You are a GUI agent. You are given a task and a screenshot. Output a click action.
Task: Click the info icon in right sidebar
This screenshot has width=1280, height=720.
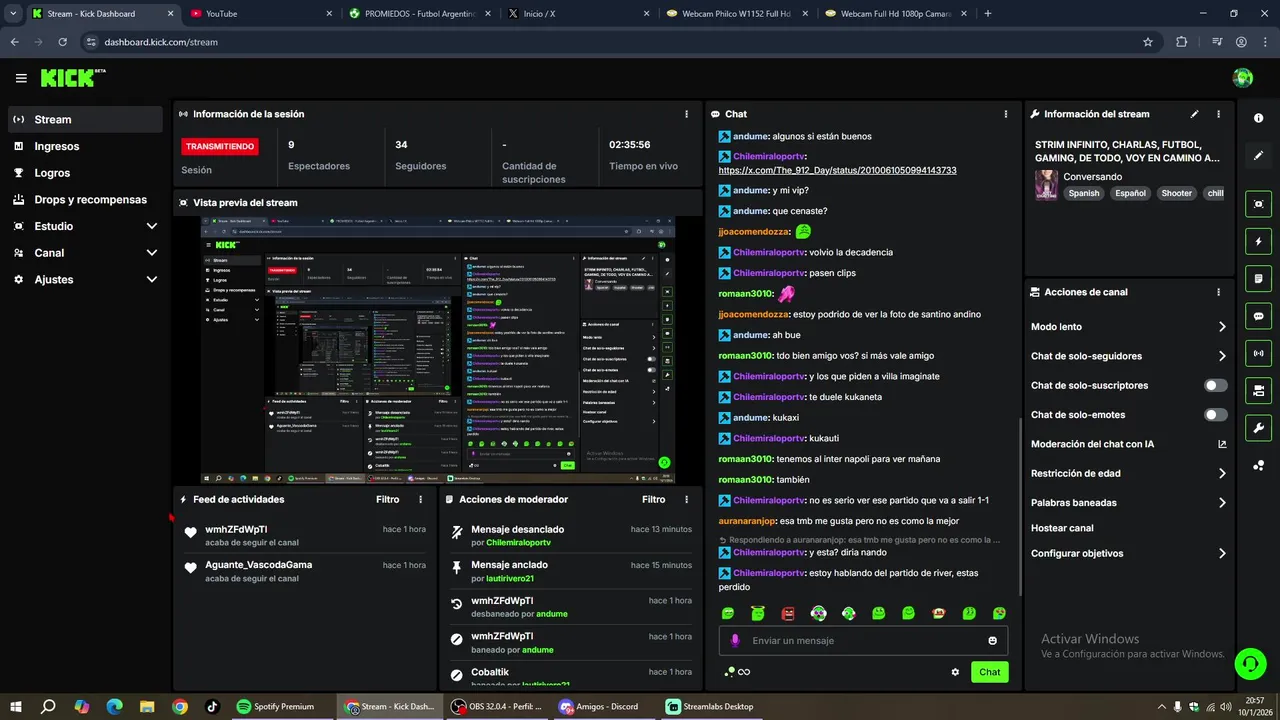tap(1258, 118)
